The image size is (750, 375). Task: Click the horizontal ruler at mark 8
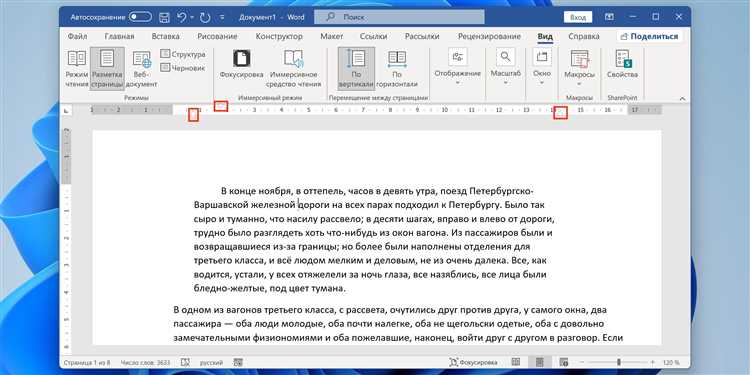click(x=390, y=110)
